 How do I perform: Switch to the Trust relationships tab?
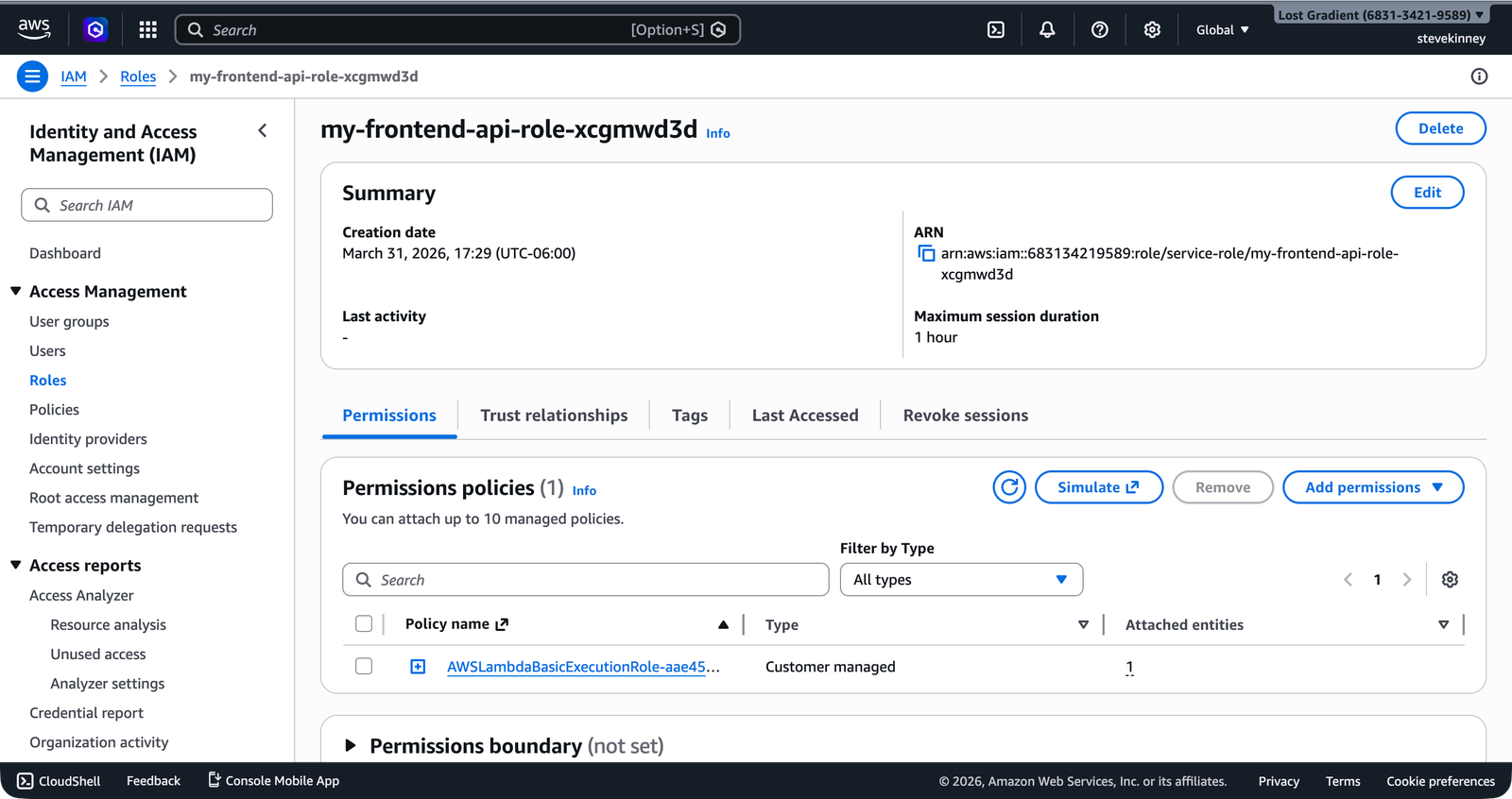554,416
